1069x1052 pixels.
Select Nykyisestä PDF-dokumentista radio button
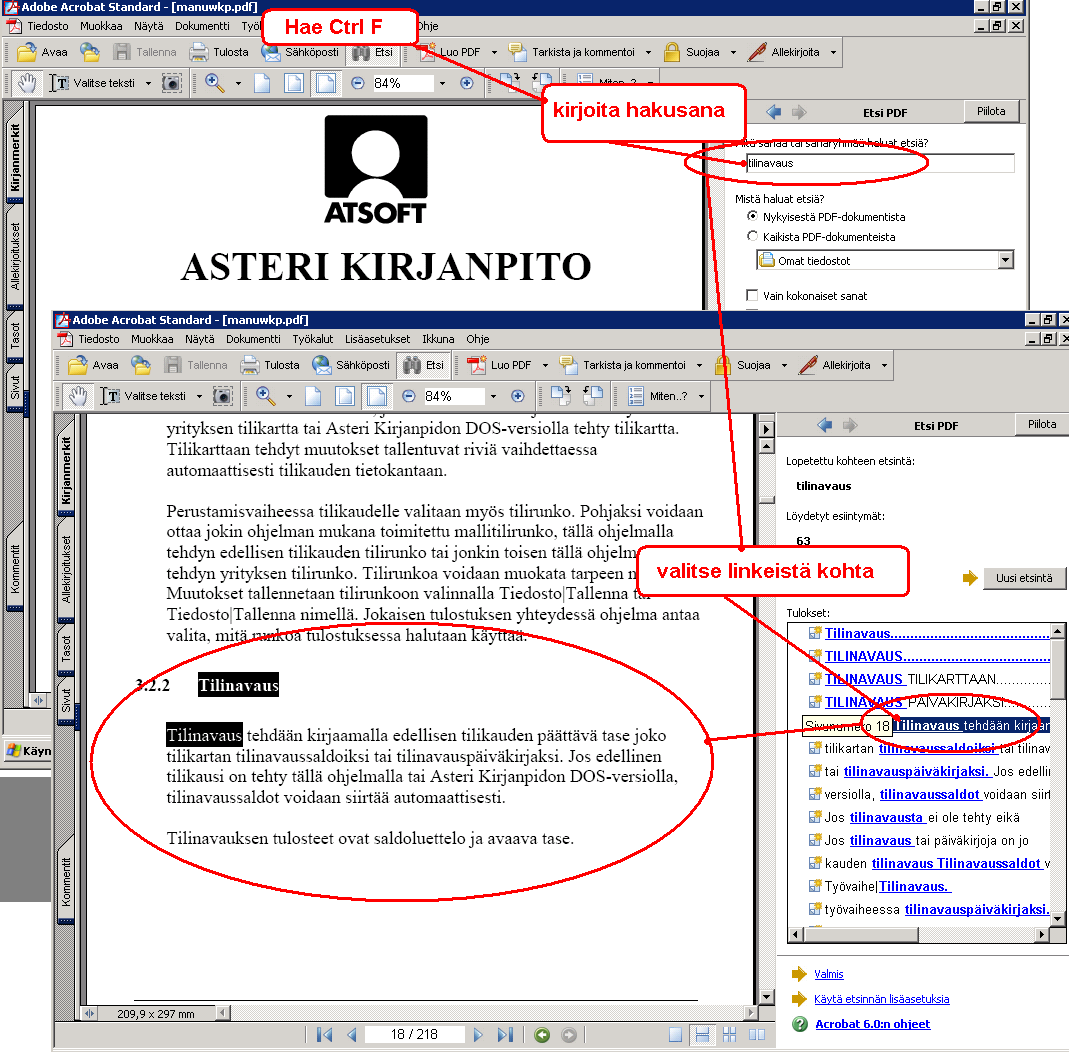click(x=752, y=216)
